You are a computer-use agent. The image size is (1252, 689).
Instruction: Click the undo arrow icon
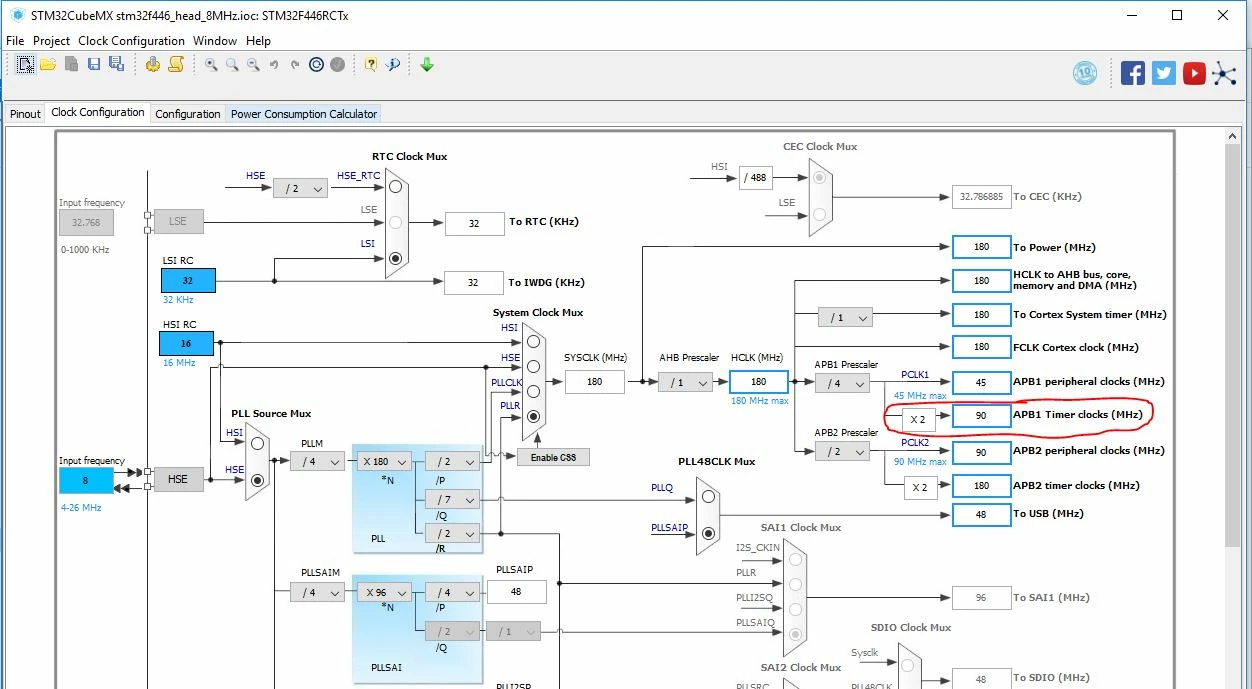tap(274, 65)
